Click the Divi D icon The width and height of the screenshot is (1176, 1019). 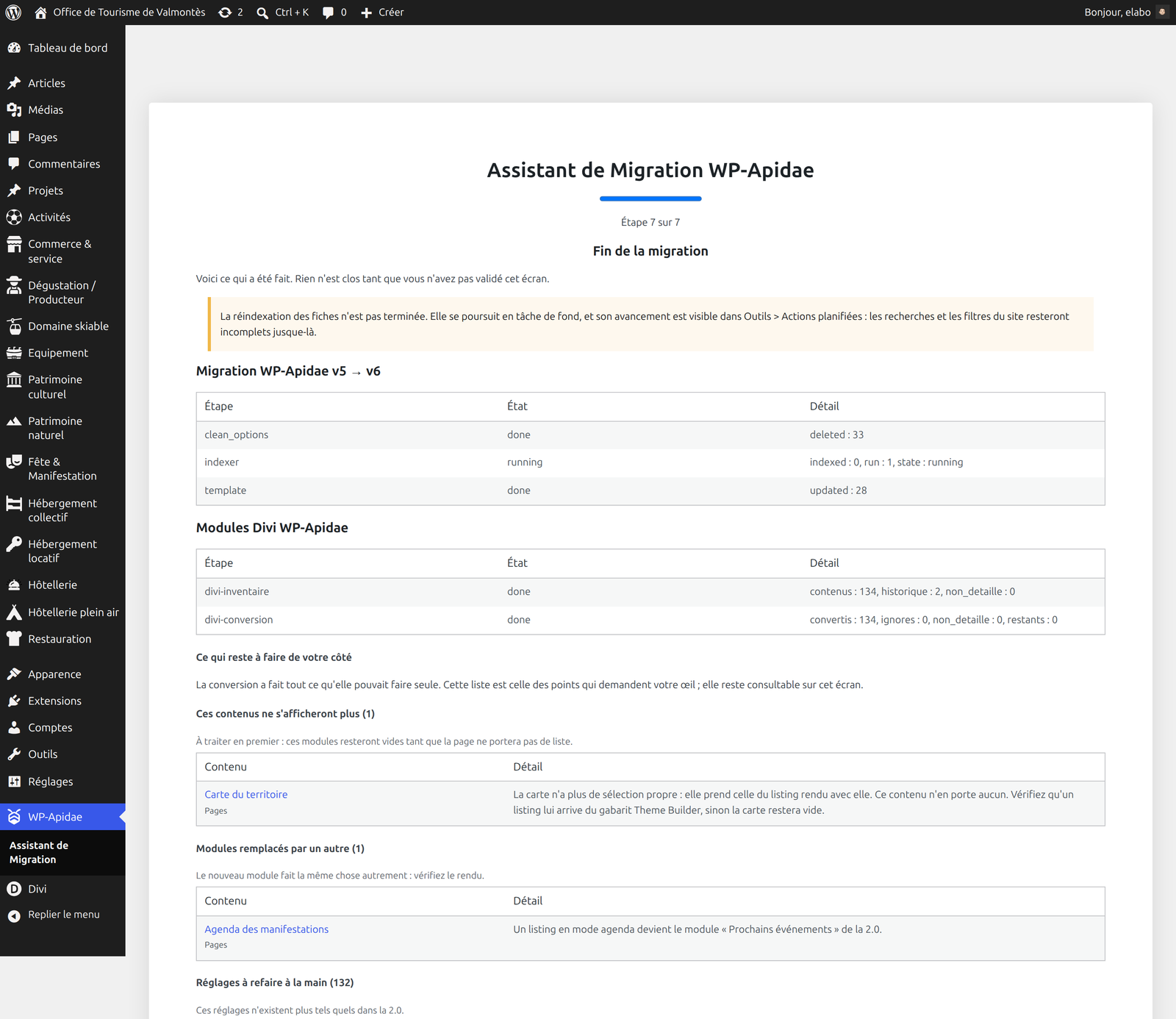coord(14,889)
